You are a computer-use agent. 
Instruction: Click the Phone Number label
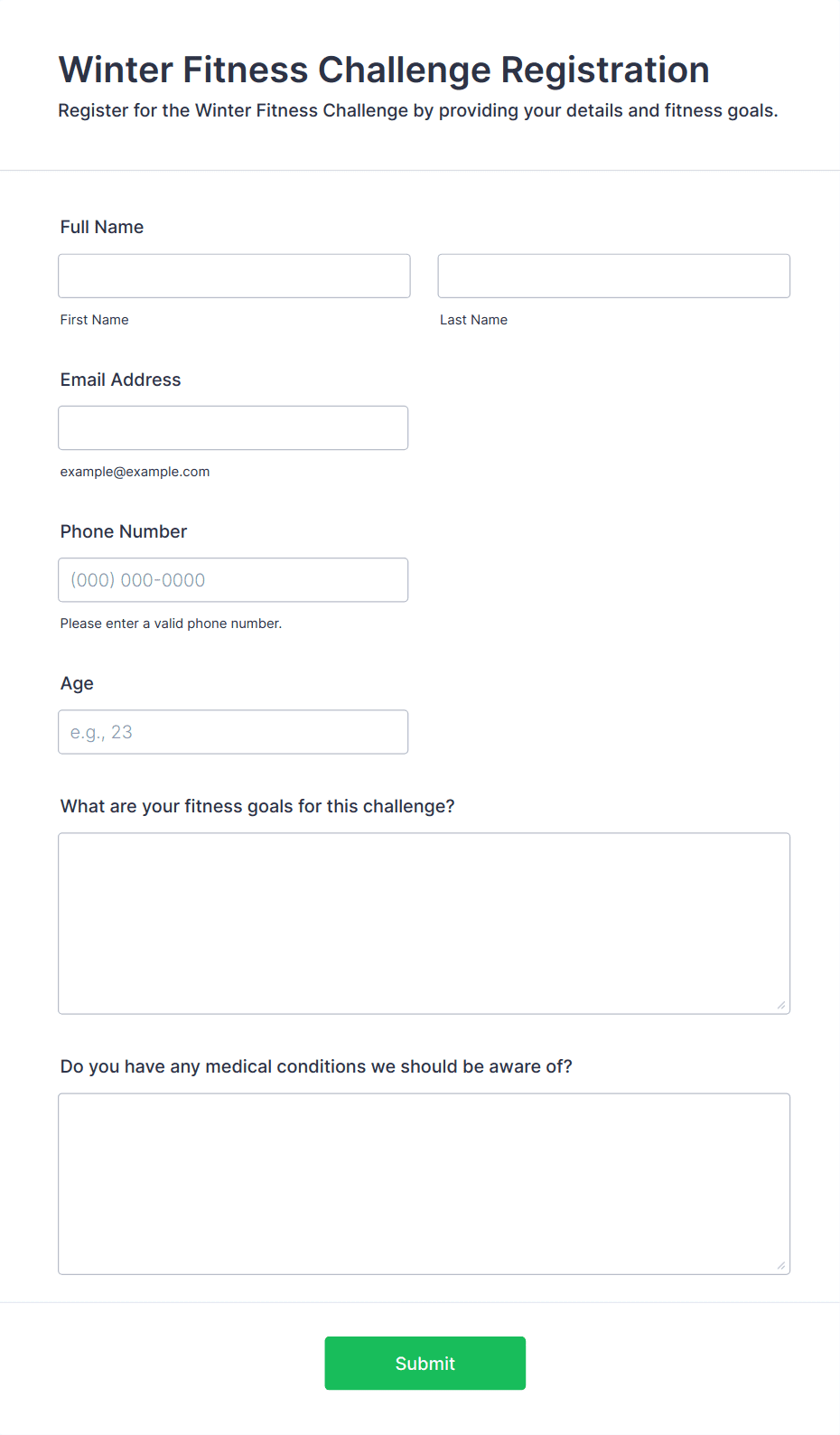pos(124,531)
